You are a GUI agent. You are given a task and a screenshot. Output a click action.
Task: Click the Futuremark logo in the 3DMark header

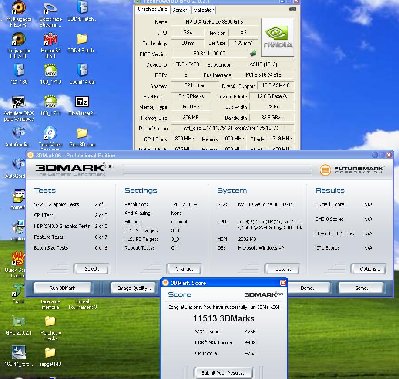pyautogui.click(x=351, y=170)
